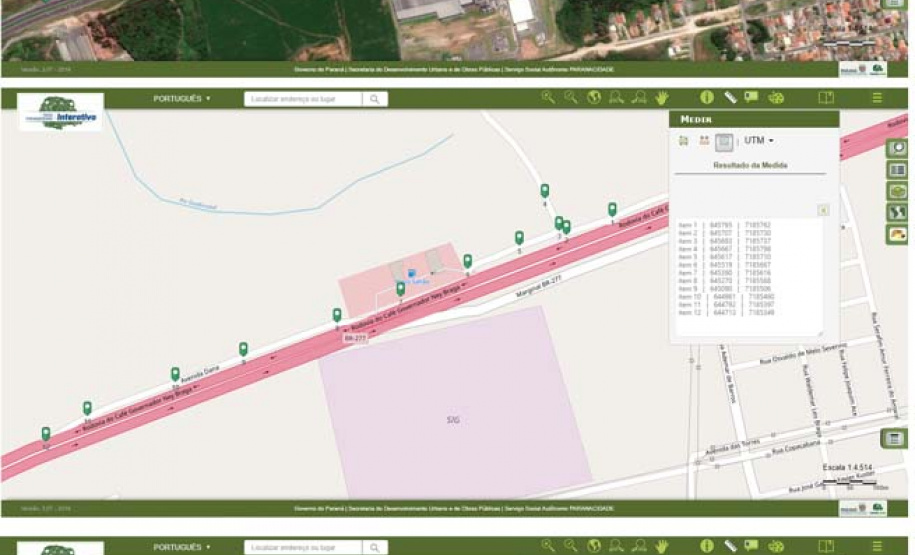
Task: Expand the UTM coordinate system dropdown
Action: [759, 141]
